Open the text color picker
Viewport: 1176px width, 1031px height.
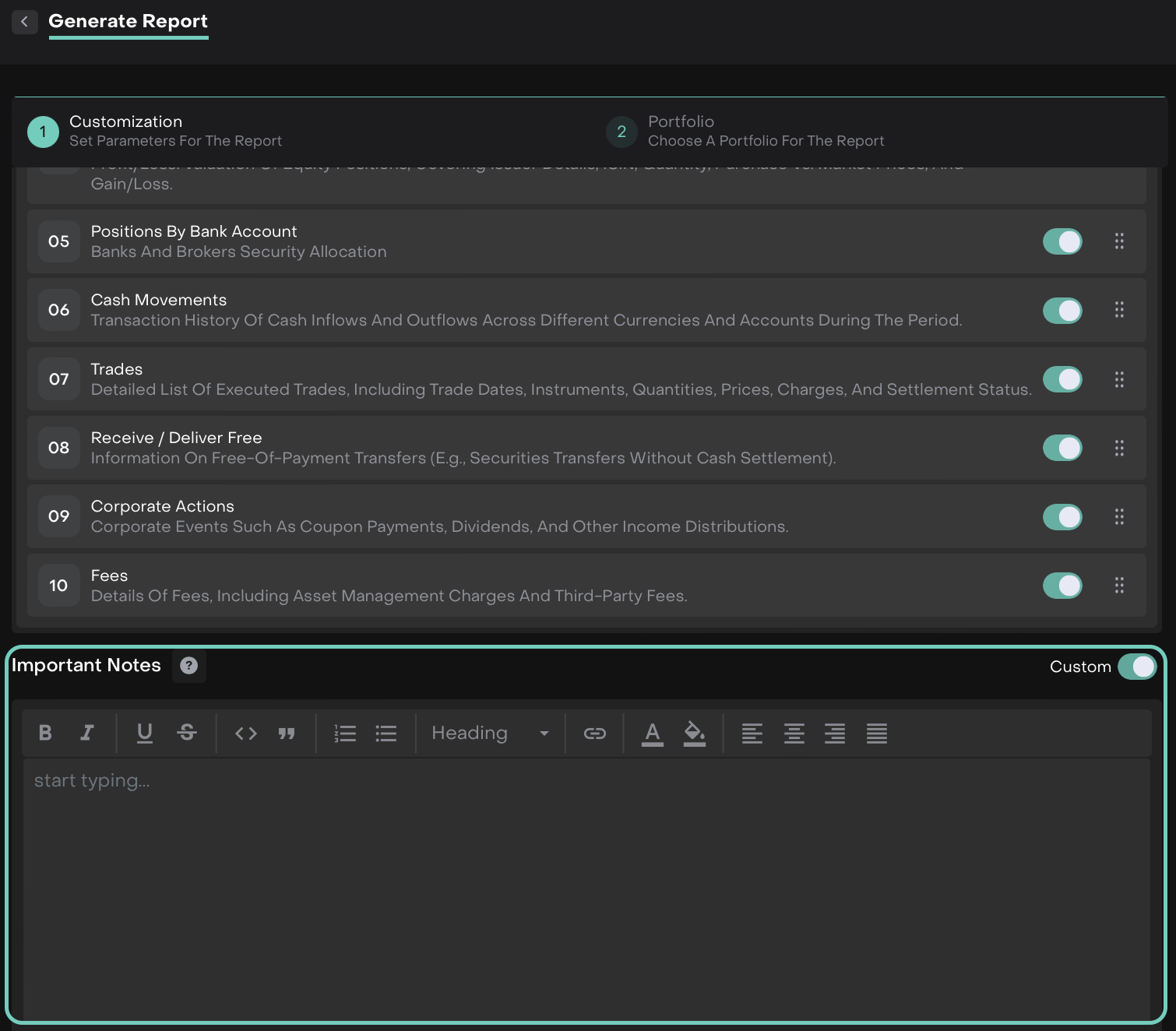(653, 733)
